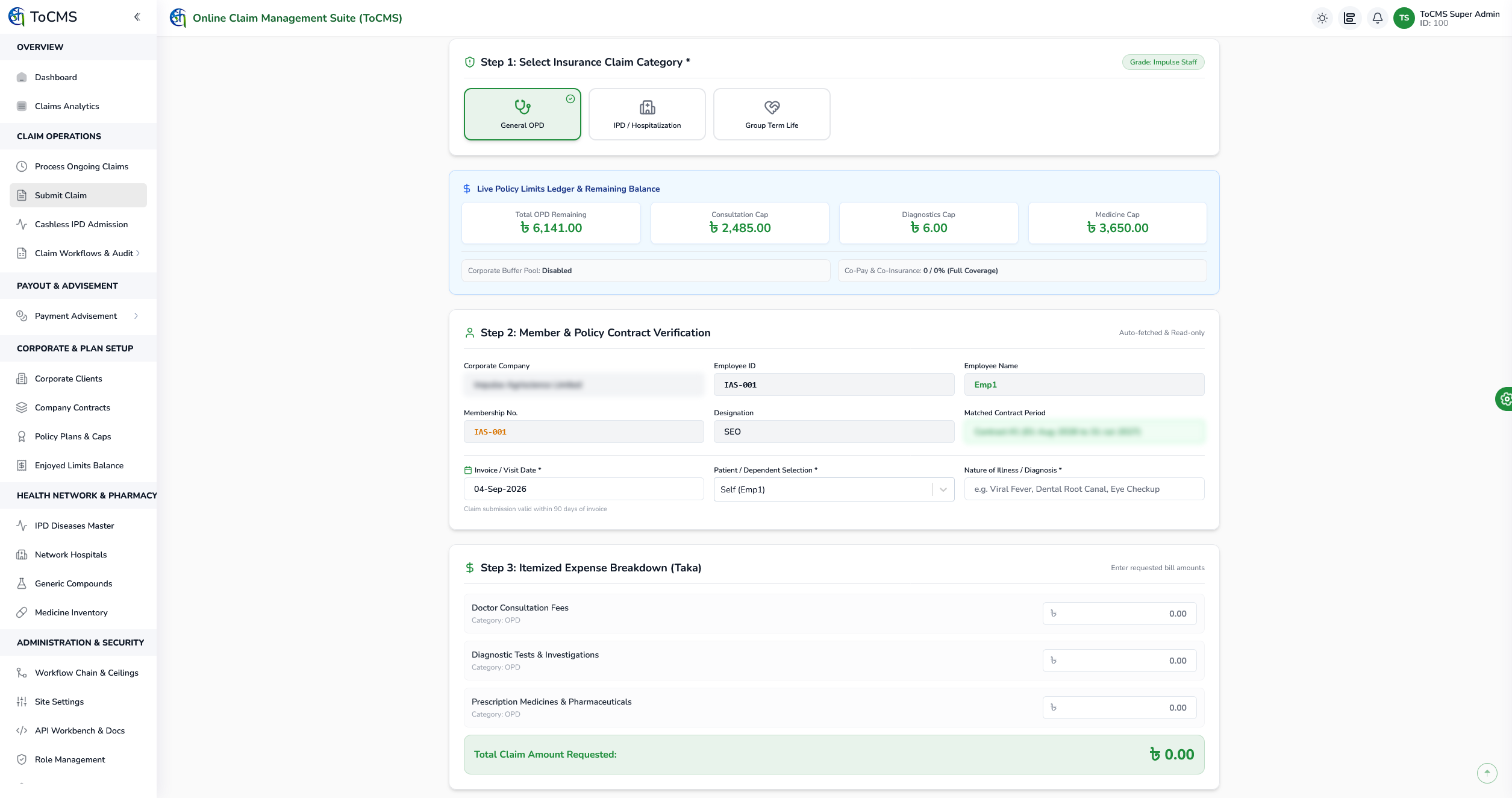The image size is (1512, 798).
Task: Open Workflow Chain & Ceilings page
Action: tap(78, 673)
